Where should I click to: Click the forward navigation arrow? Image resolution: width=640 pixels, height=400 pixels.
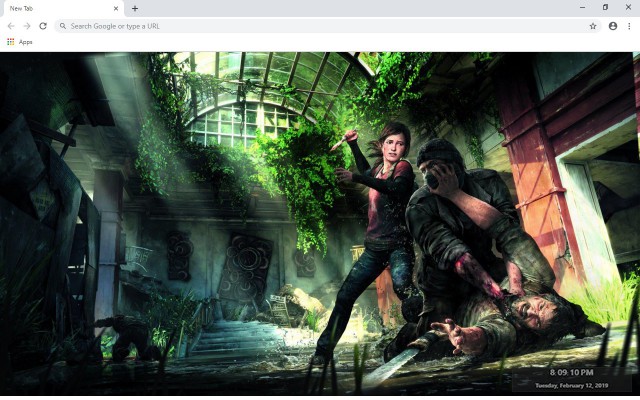27,26
